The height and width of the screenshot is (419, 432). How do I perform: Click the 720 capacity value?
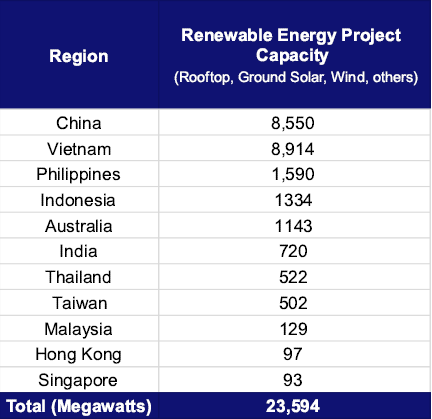click(x=293, y=251)
